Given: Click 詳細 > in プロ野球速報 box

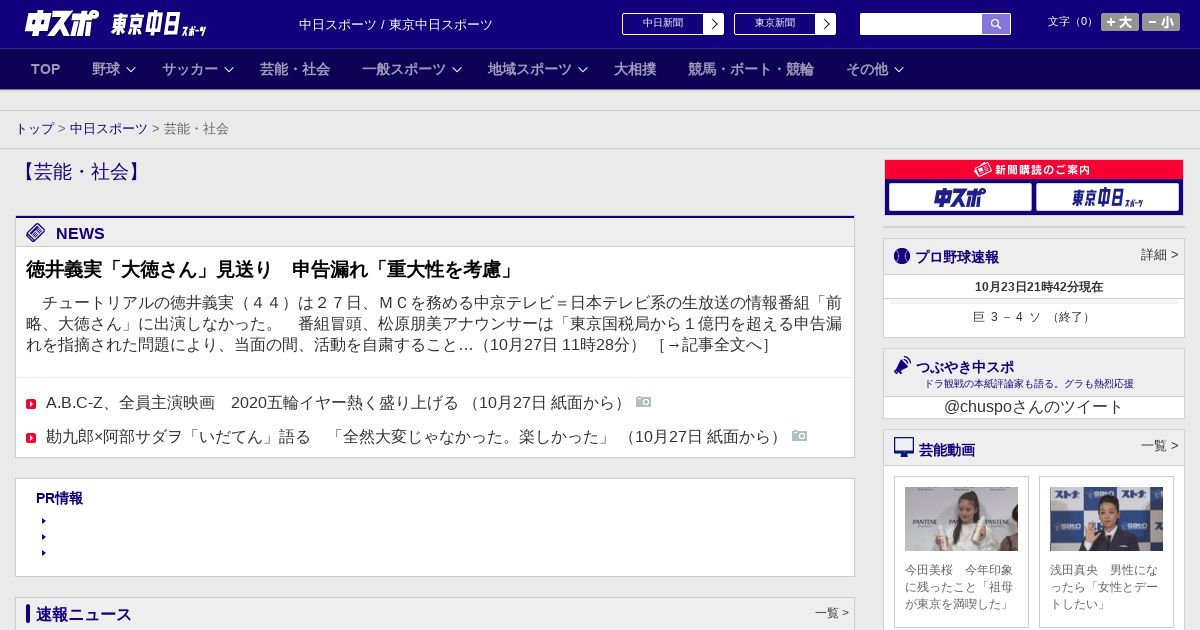Looking at the screenshot, I should click(1159, 255).
